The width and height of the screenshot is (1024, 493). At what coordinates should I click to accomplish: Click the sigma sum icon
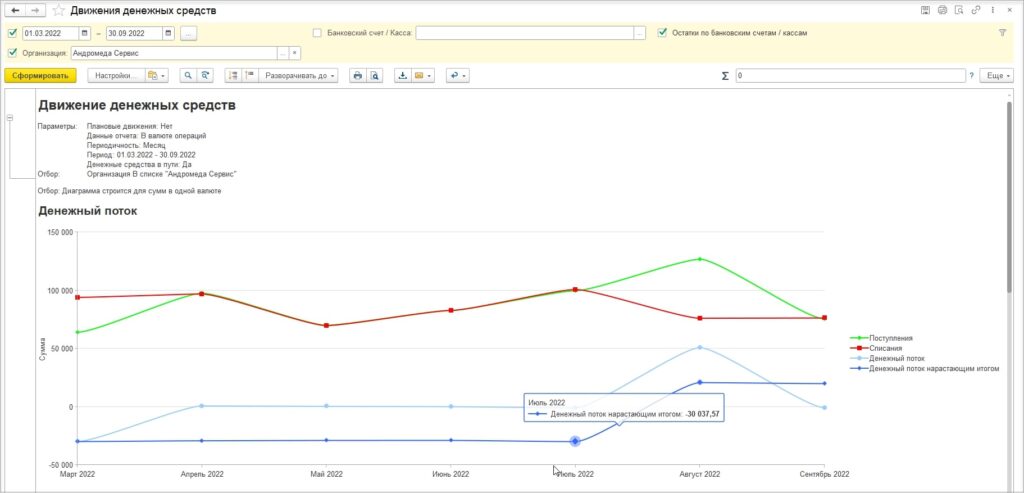pos(725,76)
